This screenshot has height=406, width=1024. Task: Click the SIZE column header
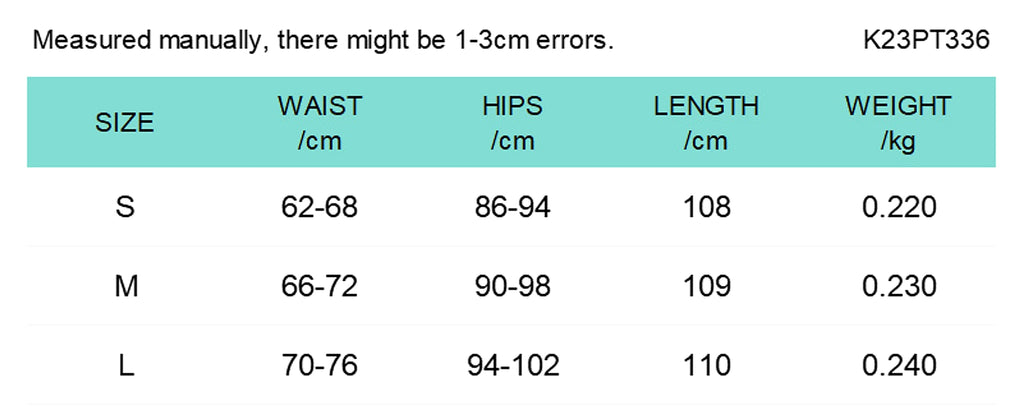(125, 123)
